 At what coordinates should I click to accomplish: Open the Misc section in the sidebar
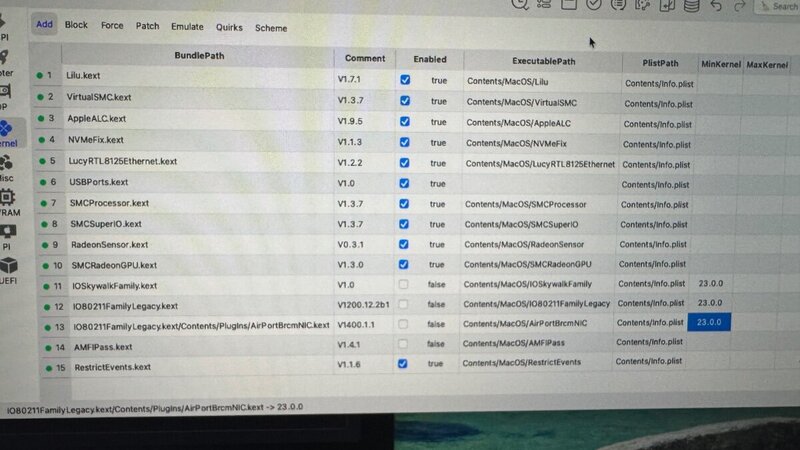pyautogui.click(x=7, y=169)
